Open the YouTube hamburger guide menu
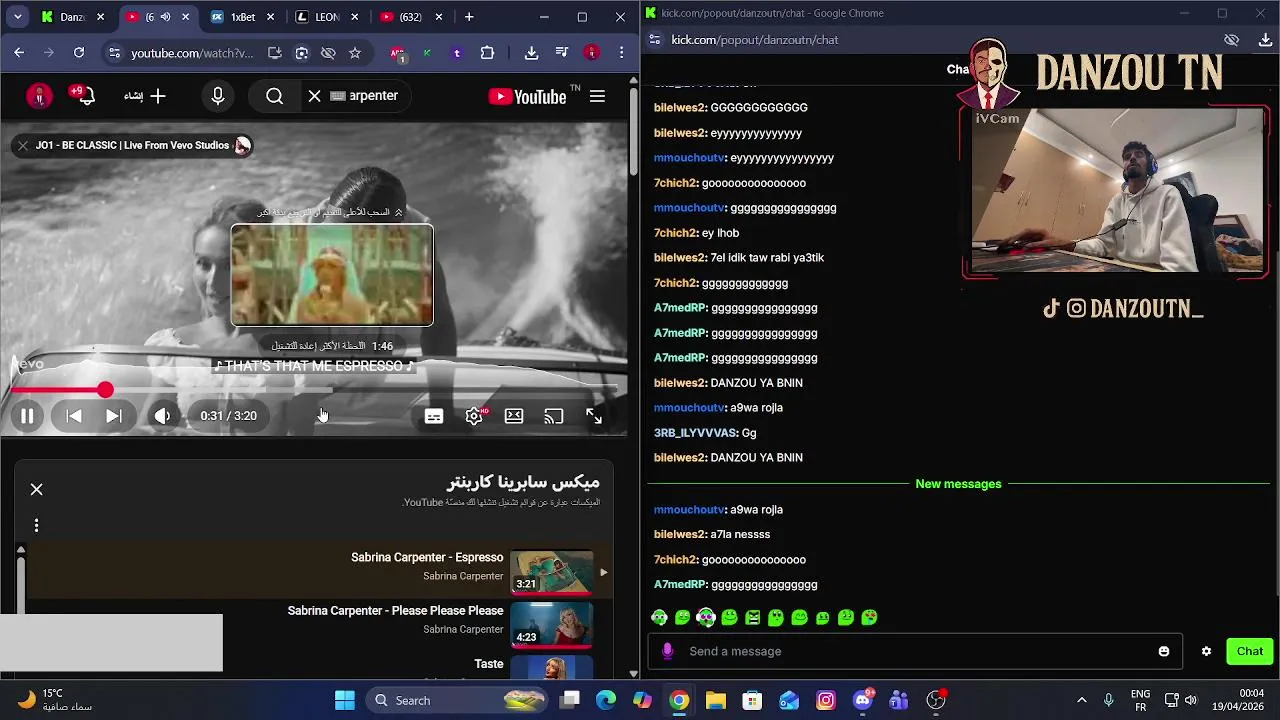The width and height of the screenshot is (1280, 720). pyautogui.click(x=597, y=96)
